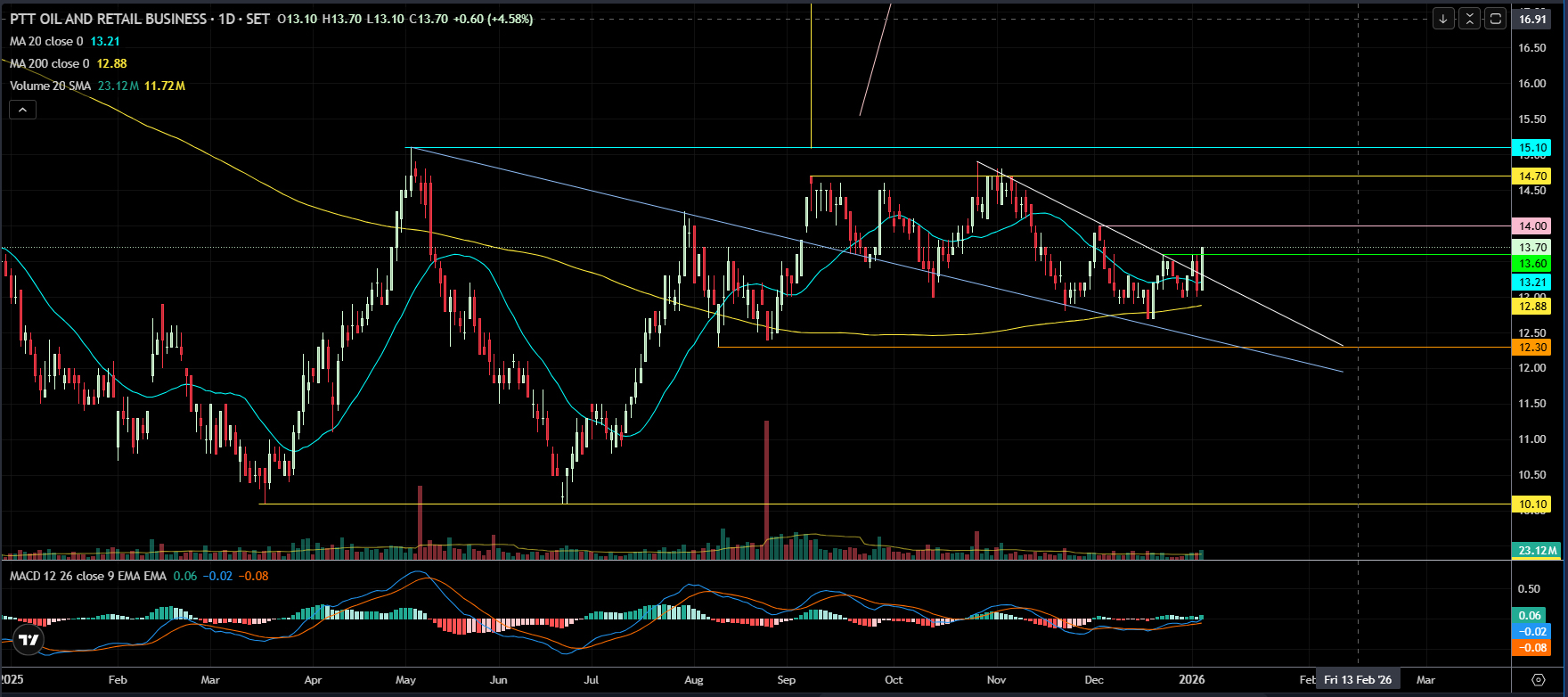Viewport: 1568px width, 697px height.
Task: Click the 16.91 crosshair price label
Action: point(1532,19)
